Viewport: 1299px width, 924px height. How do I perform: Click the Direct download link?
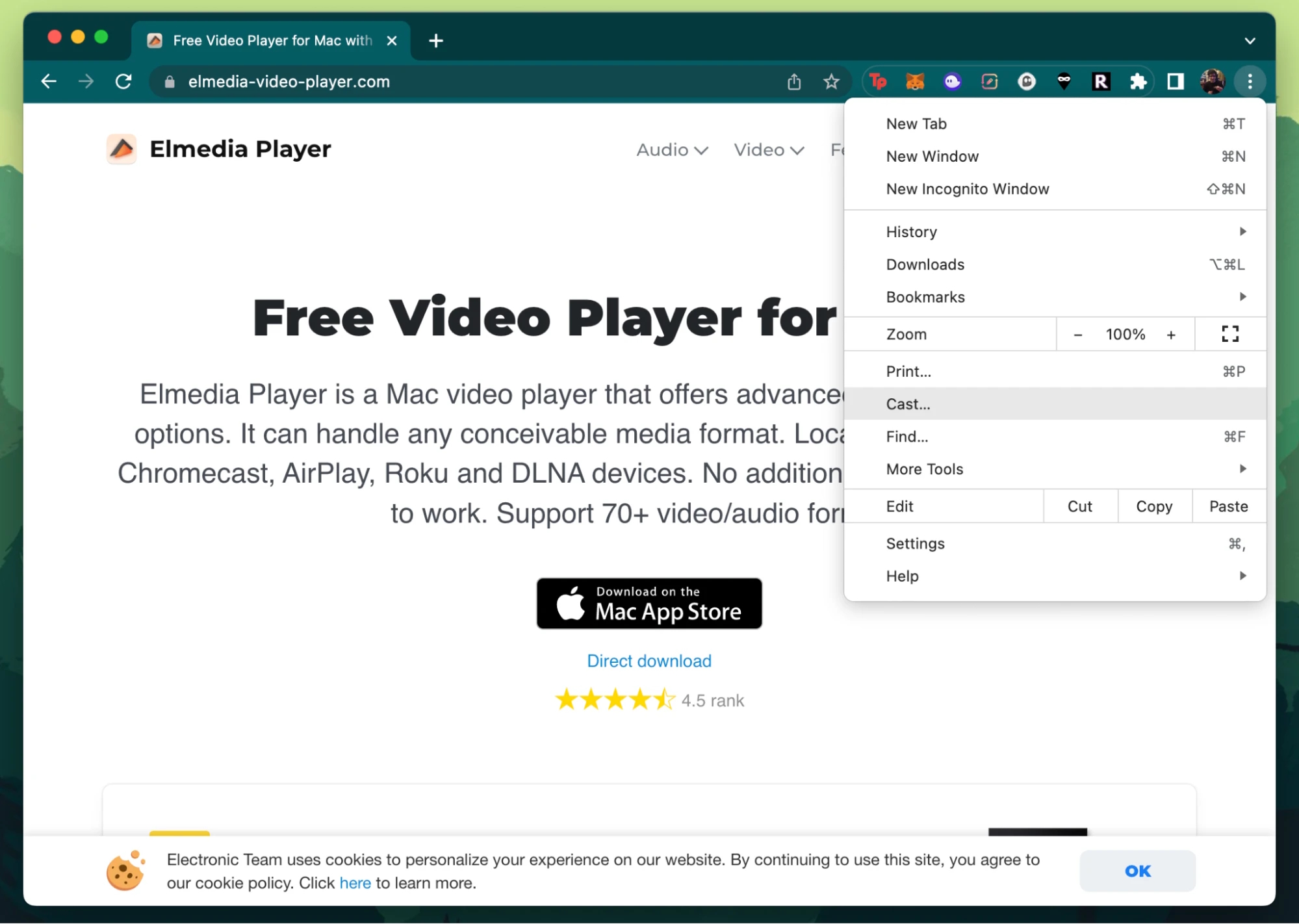point(649,661)
